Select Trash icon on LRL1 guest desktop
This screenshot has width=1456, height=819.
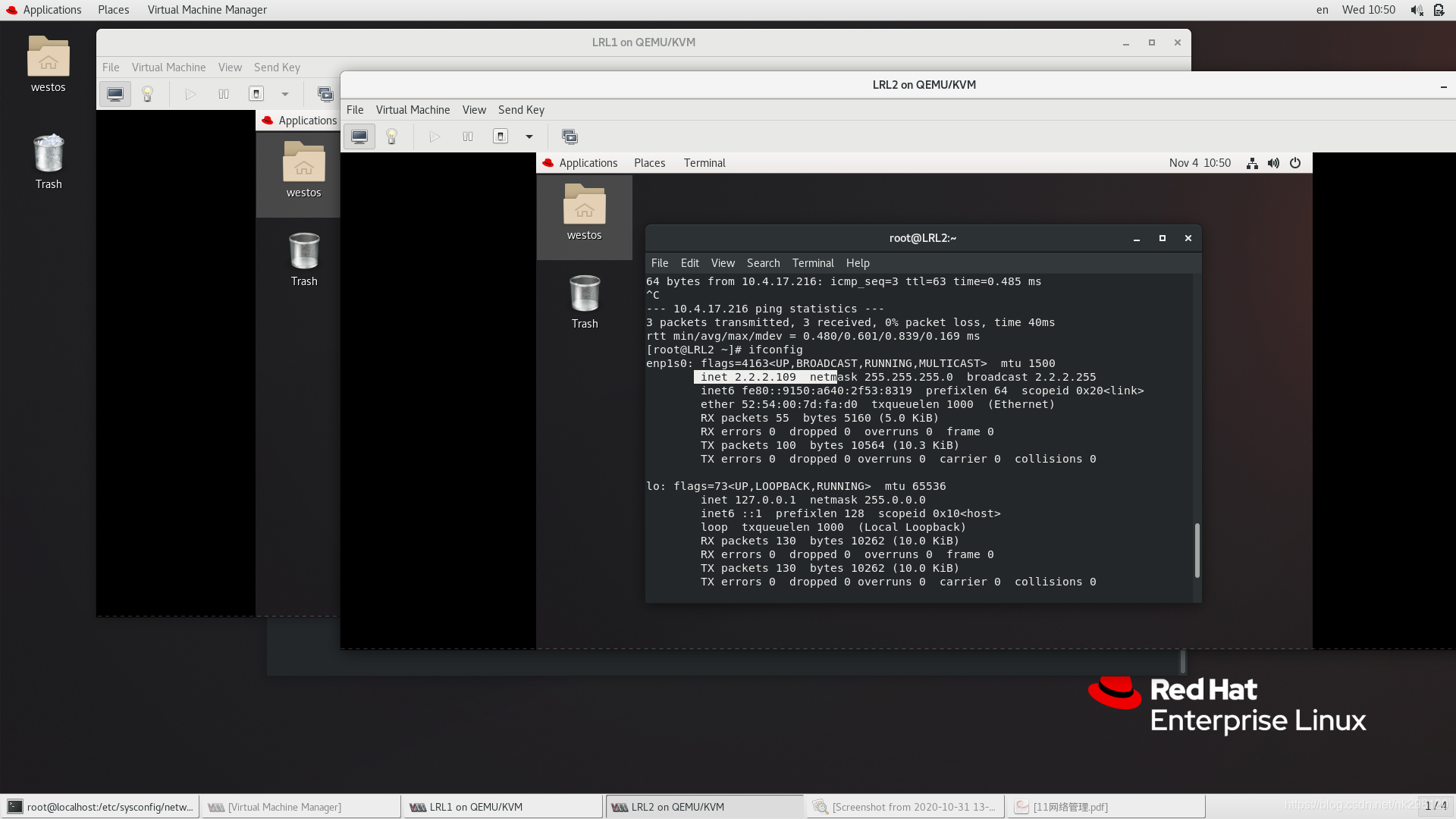304,259
